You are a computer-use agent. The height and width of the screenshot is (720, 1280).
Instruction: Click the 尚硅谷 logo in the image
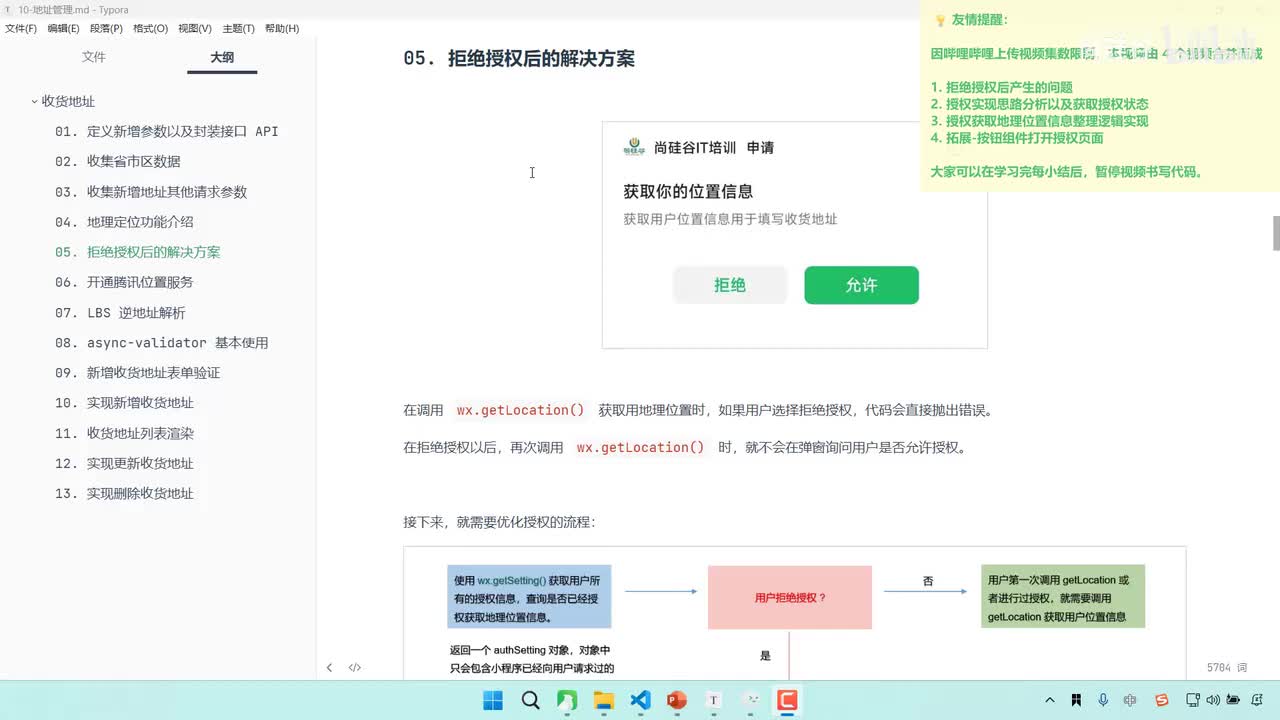tap(634, 147)
